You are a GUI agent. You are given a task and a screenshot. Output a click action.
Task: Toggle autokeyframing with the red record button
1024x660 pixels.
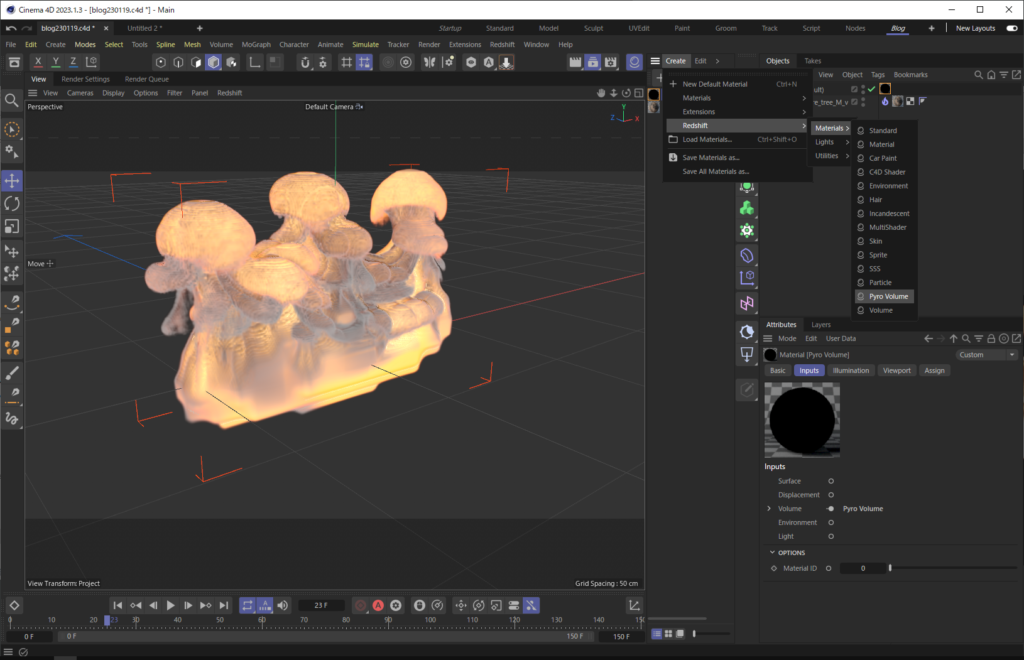pos(379,605)
